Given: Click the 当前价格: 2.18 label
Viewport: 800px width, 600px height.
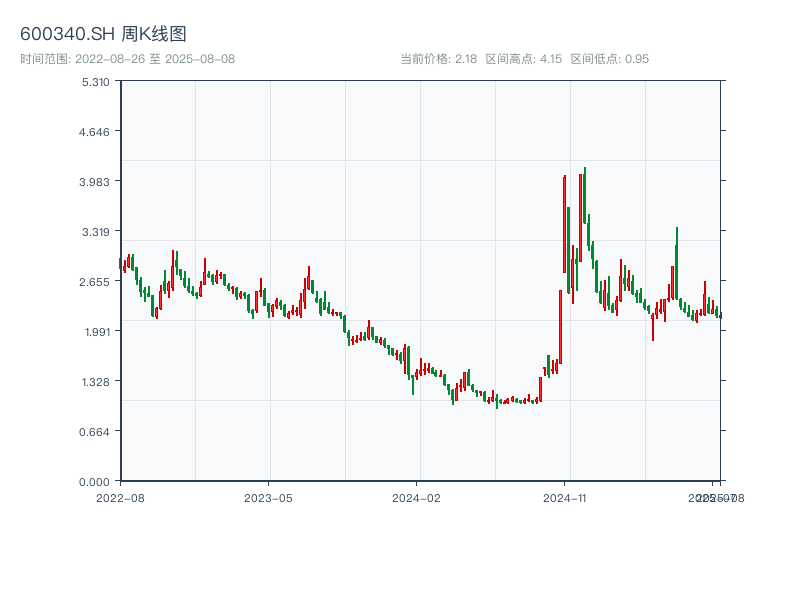Looking at the screenshot, I should pyautogui.click(x=438, y=59).
